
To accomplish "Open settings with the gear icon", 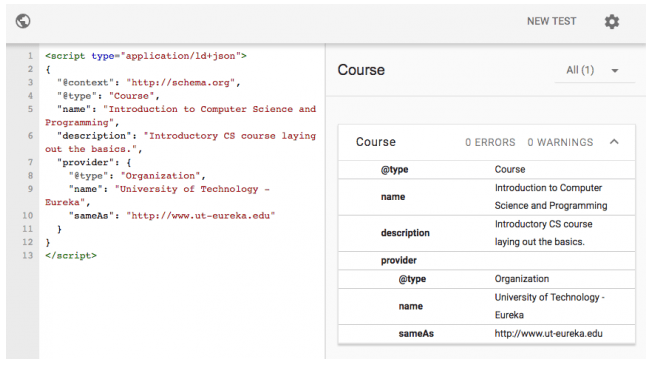I will coord(612,22).
